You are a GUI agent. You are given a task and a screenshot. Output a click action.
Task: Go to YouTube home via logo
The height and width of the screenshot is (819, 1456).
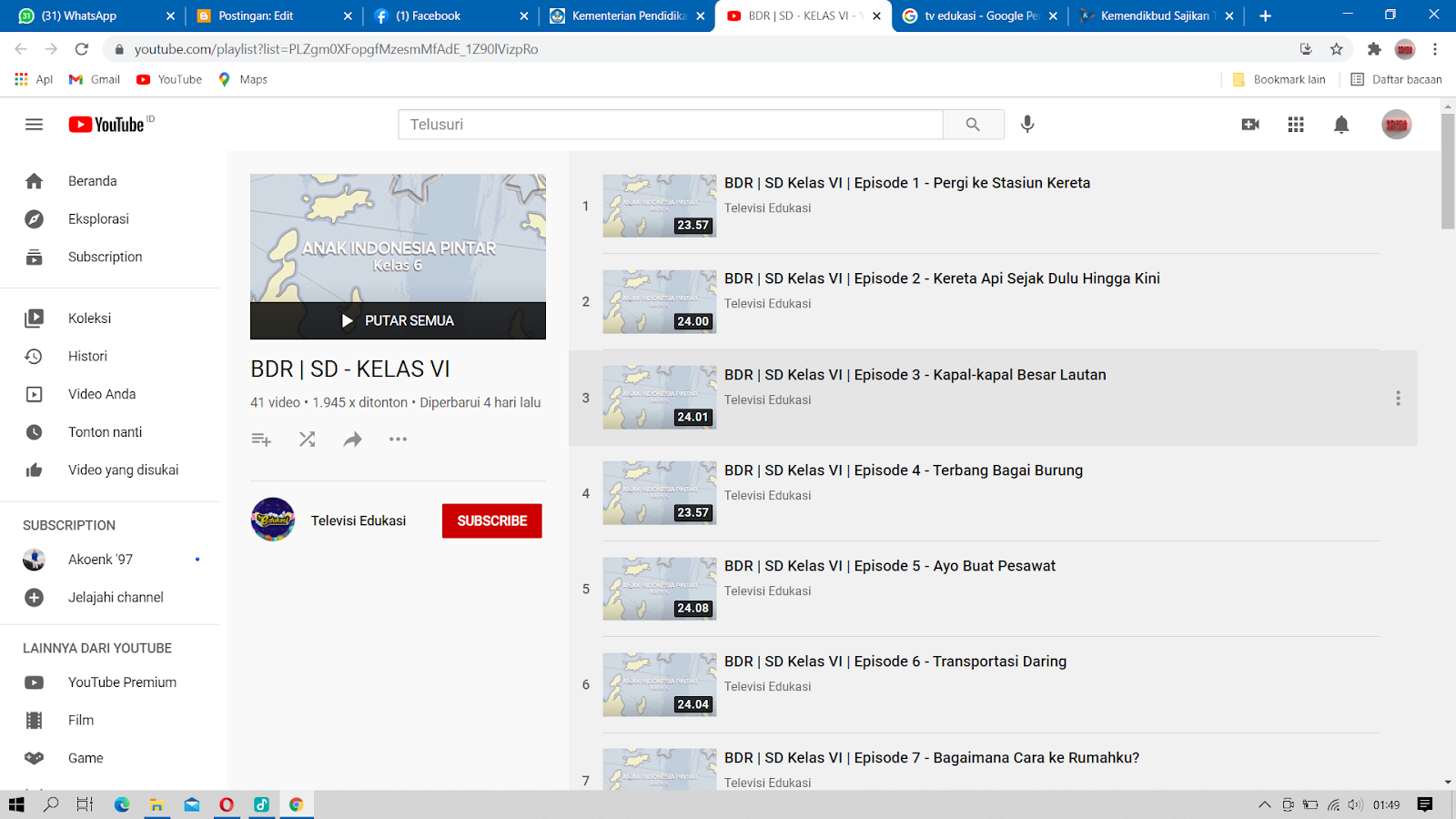(106, 125)
